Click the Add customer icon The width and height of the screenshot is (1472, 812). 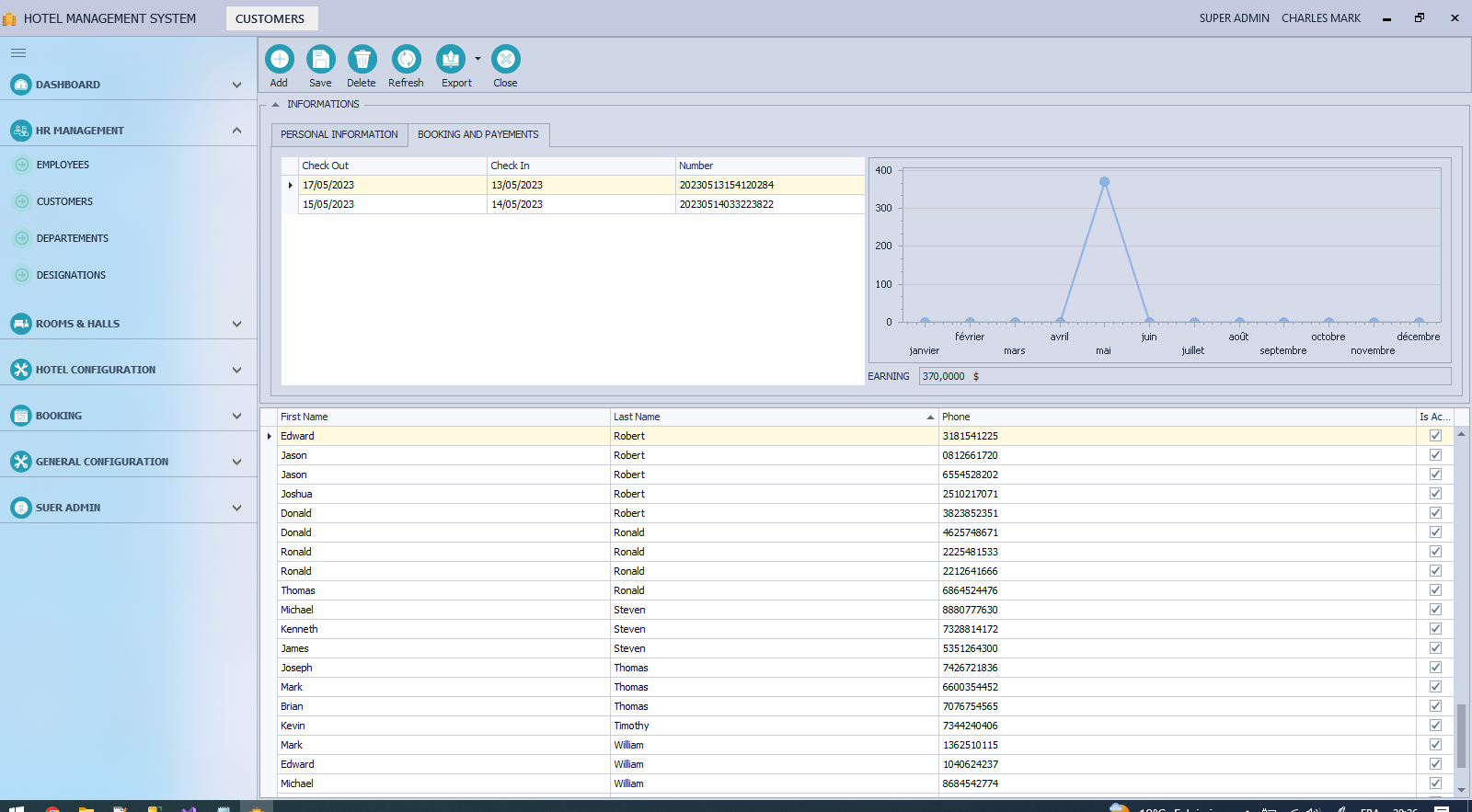[x=280, y=60]
